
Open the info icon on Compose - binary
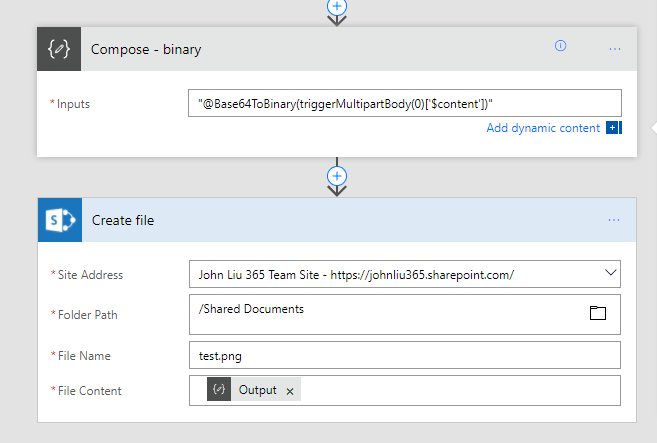coord(560,46)
